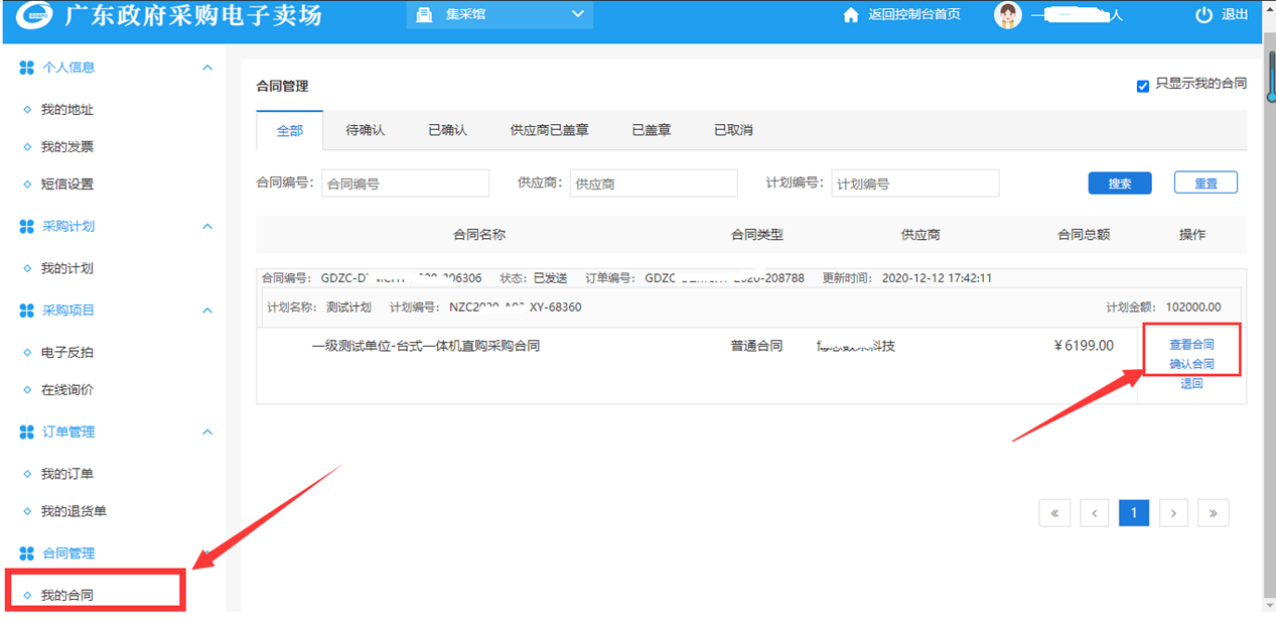Click the 合同编号 input field

[x=405, y=184]
